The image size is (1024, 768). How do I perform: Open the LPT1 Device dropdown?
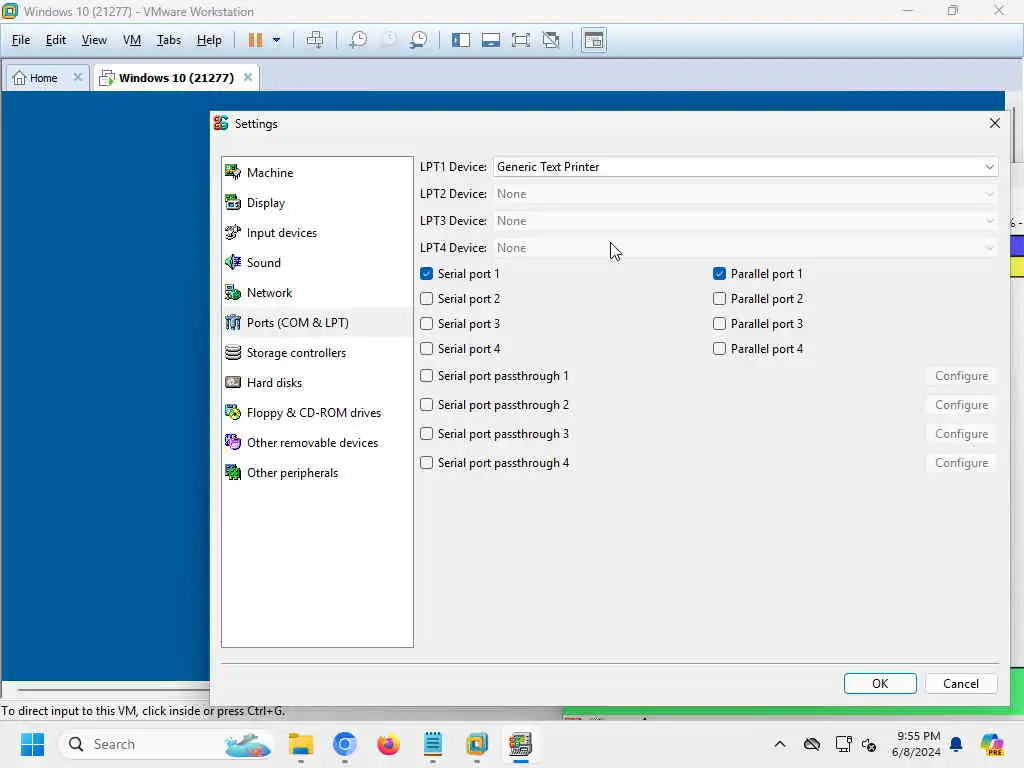pyautogui.click(x=745, y=167)
